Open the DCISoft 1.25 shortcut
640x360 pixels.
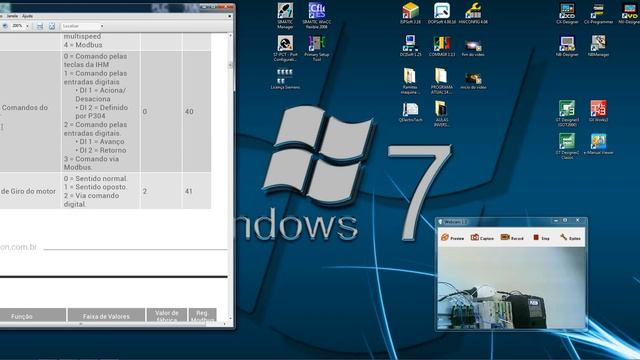[x=410, y=46]
